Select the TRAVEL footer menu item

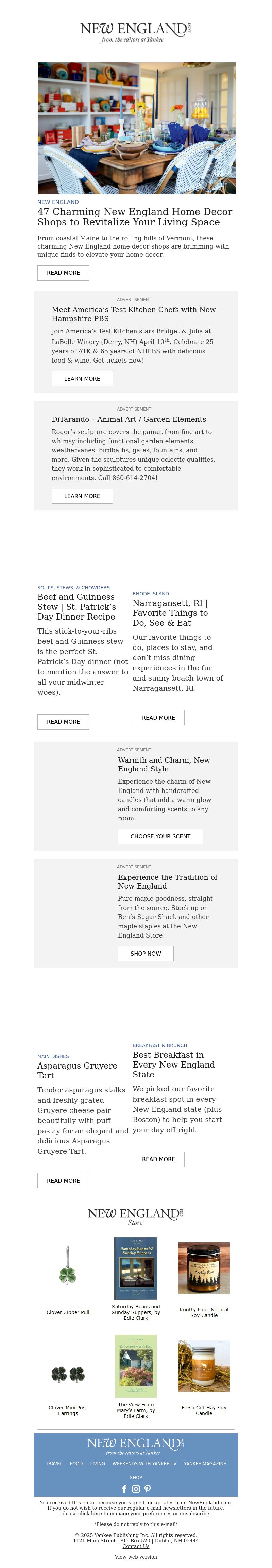(54, 1464)
